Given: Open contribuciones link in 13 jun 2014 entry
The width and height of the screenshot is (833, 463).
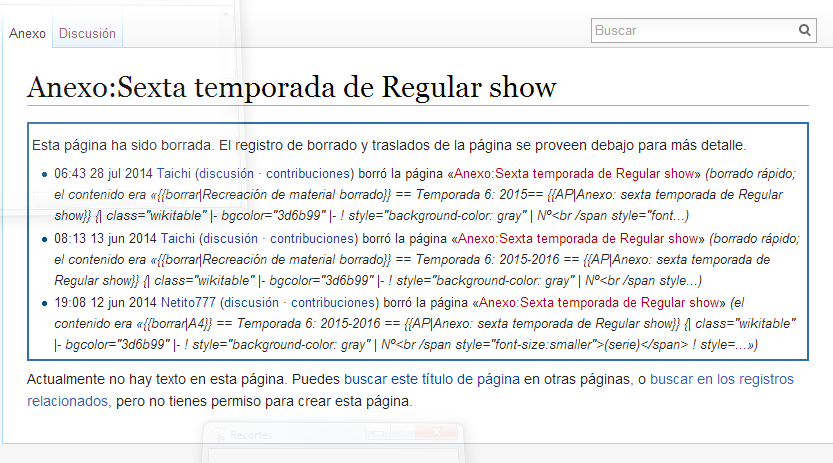Looking at the screenshot, I should [312, 238].
